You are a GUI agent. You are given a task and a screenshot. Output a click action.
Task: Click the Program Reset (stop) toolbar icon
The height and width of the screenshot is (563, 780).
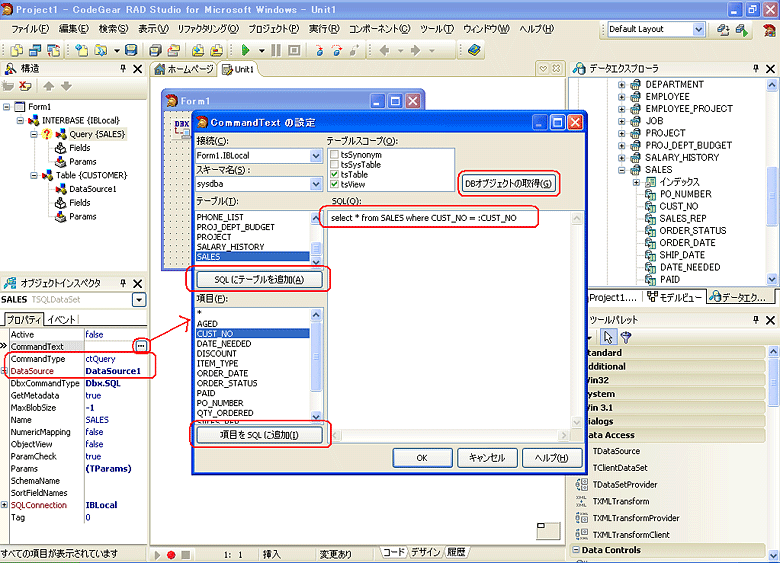coord(294,50)
